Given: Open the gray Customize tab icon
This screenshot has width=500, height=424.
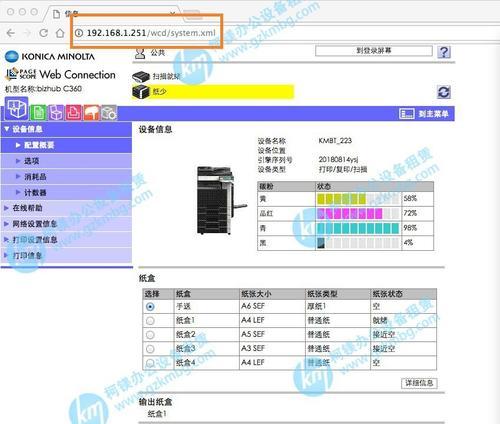Looking at the screenshot, I should 109,113.
